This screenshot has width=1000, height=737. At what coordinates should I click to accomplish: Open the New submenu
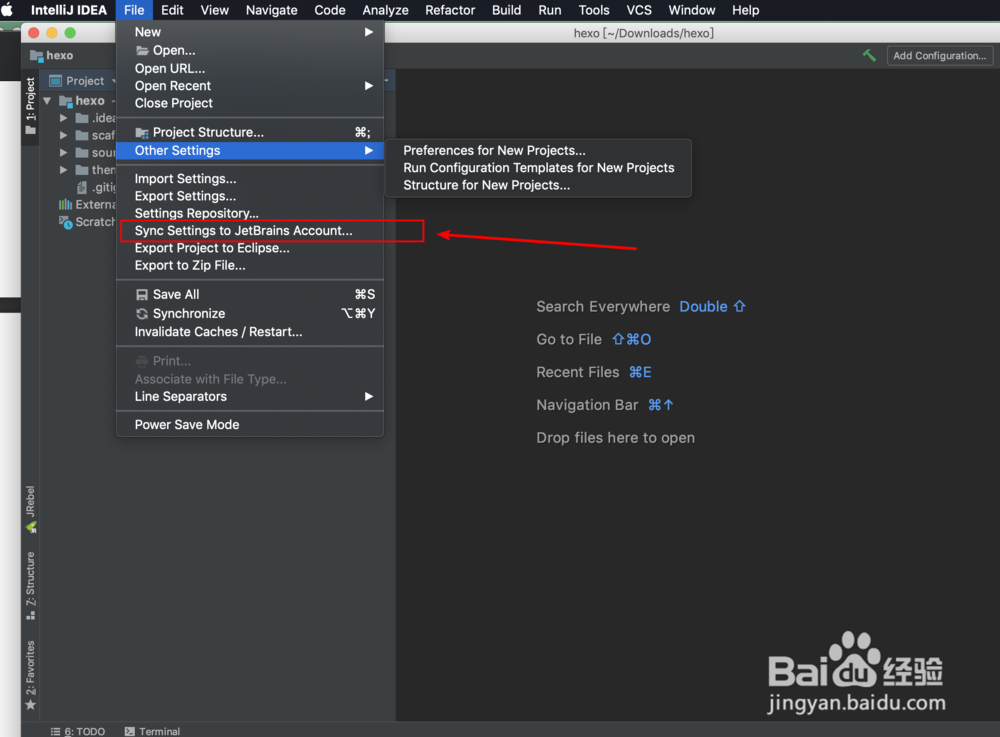(250, 32)
